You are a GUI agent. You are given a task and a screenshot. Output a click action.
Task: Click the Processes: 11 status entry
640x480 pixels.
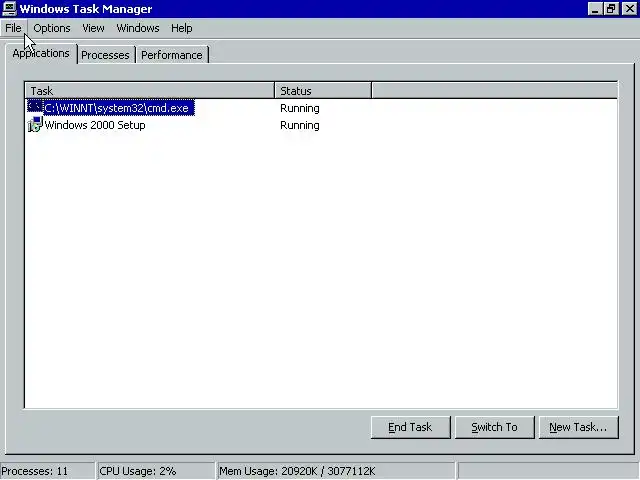click(47, 471)
